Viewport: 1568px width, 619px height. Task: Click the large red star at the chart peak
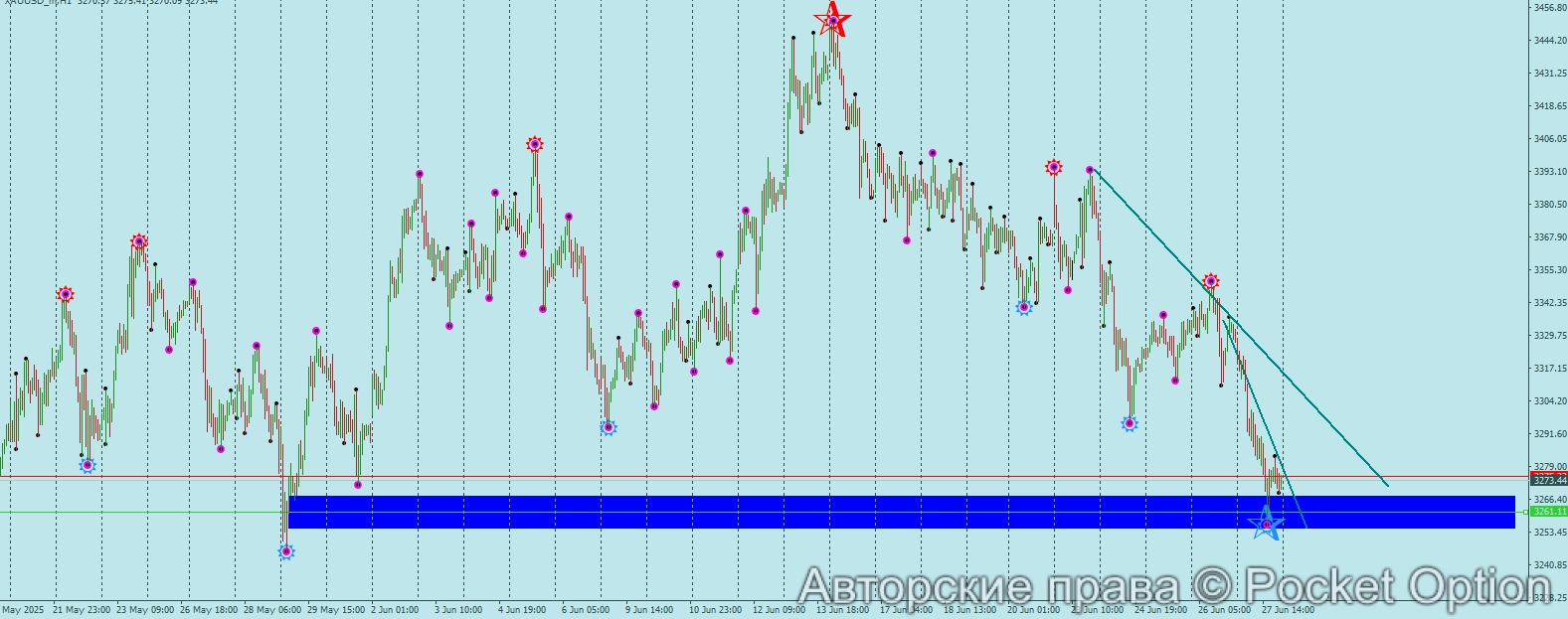(832, 20)
